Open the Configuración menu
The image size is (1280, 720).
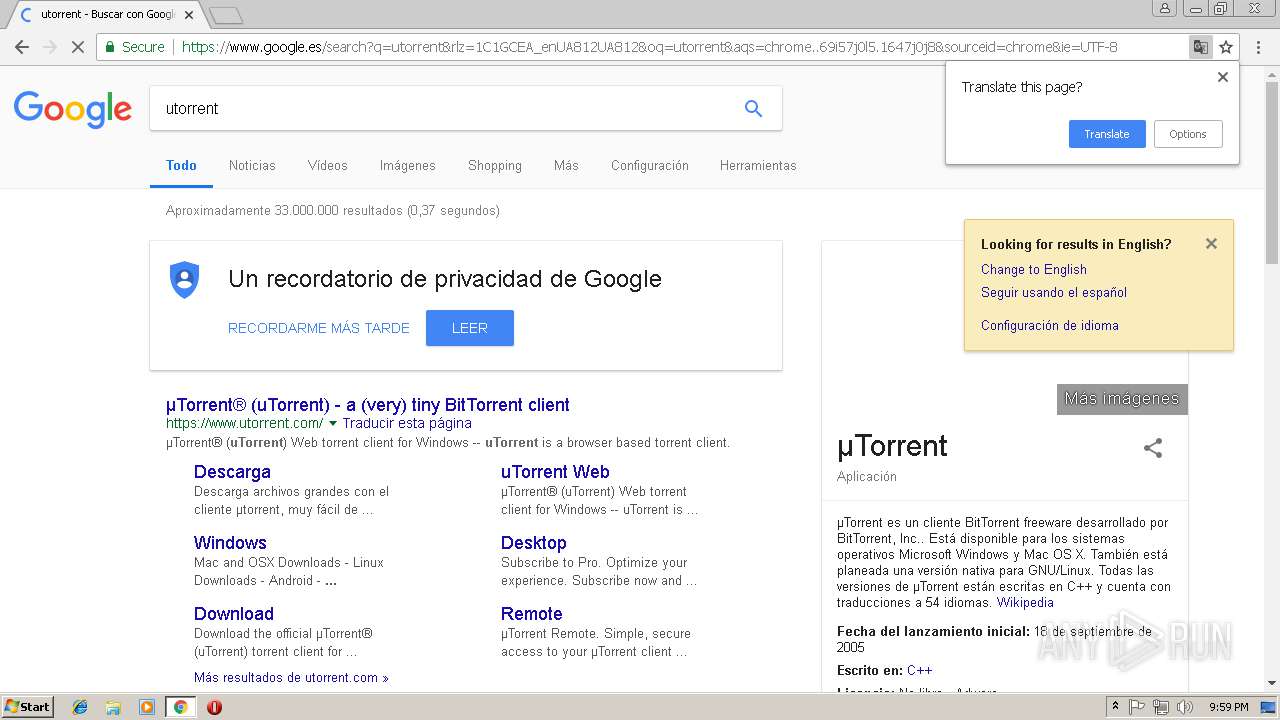650,166
